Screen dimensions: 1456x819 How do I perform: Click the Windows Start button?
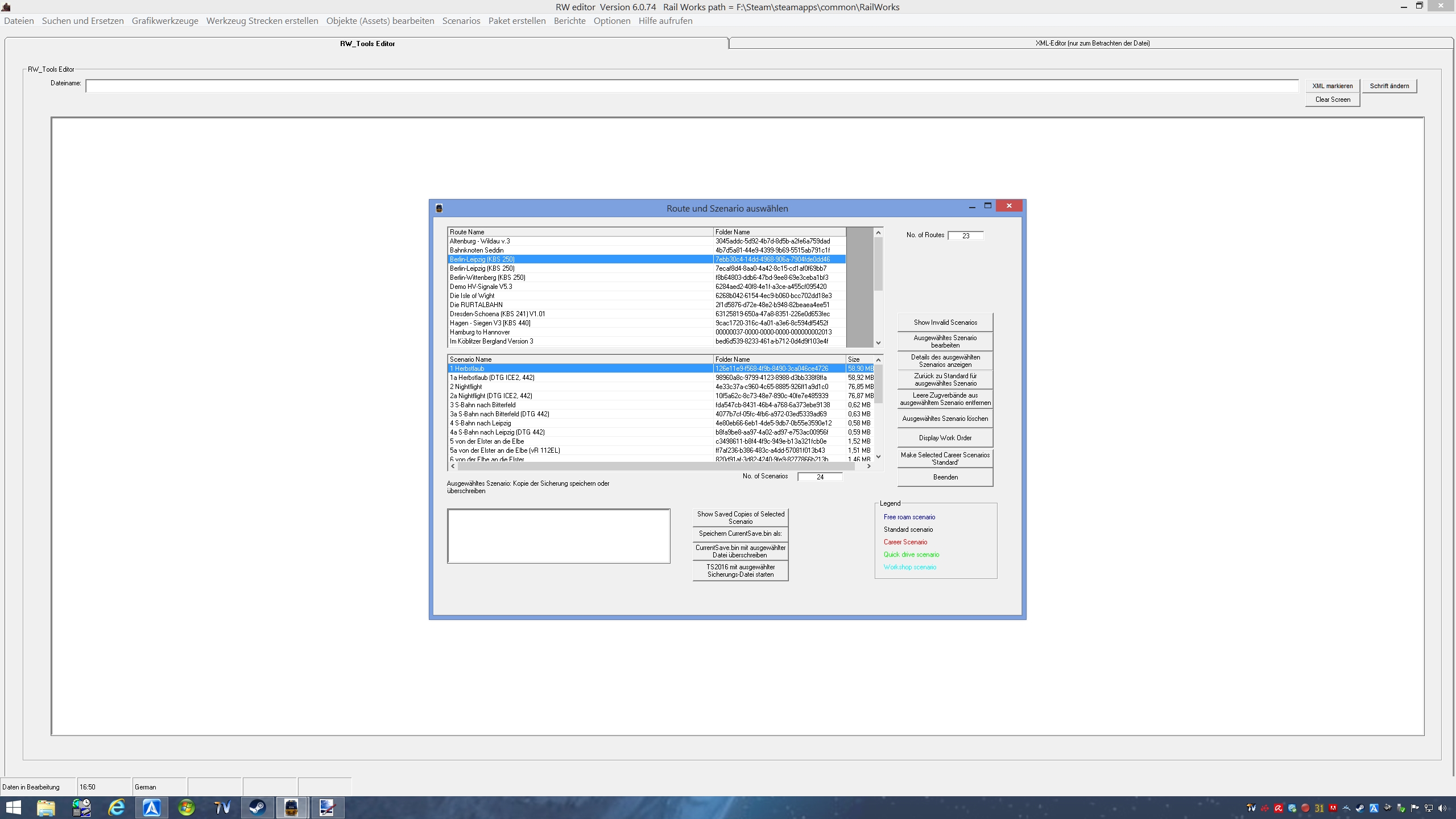click(x=13, y=807)
